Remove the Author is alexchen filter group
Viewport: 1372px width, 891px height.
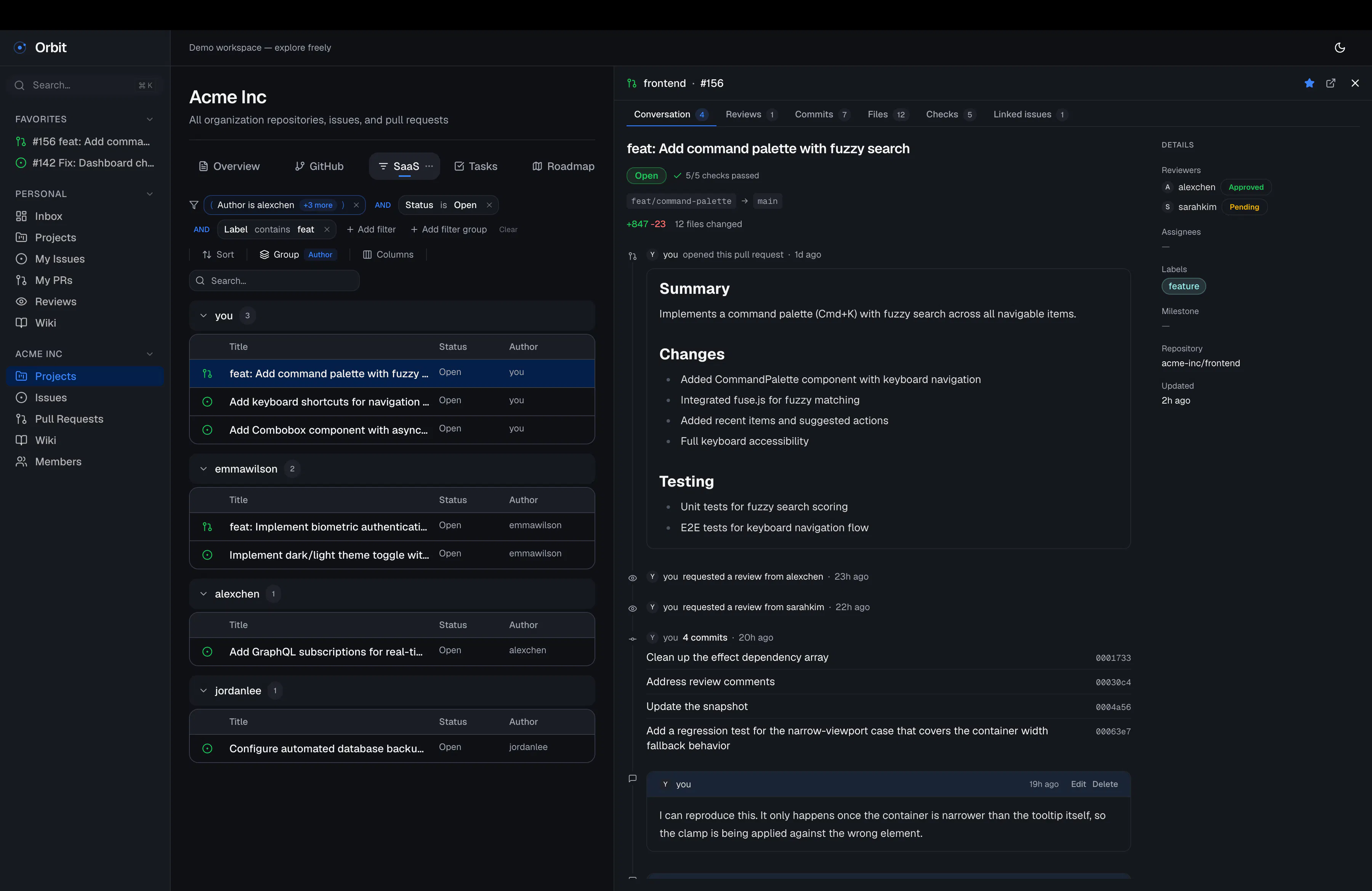point(356,205)
